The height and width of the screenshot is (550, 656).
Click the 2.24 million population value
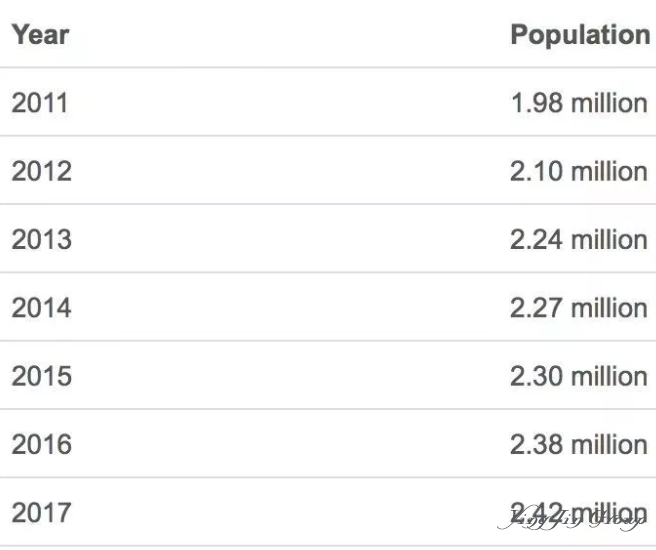579,240
